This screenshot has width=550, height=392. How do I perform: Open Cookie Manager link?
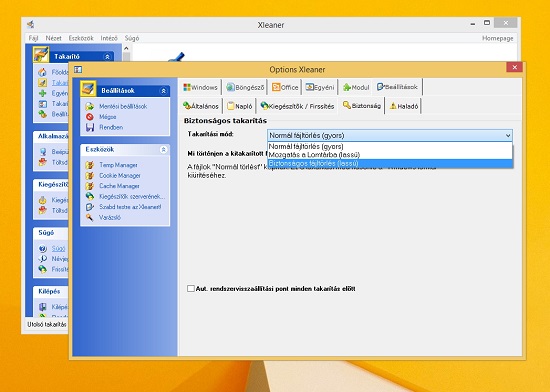120,175
